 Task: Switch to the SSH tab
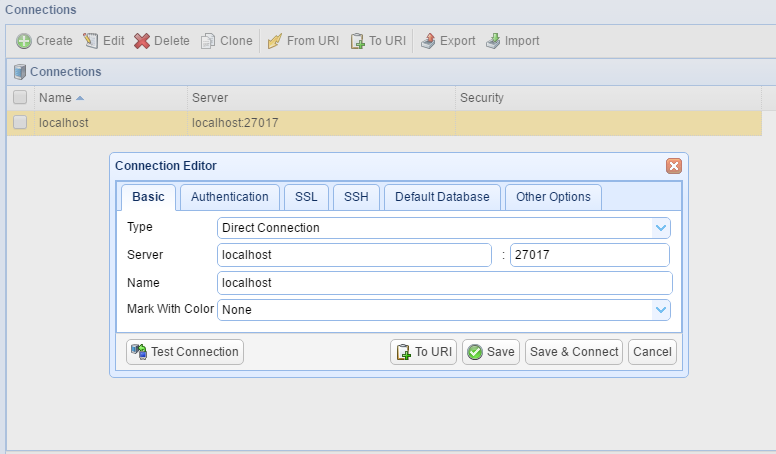pyautogui.click(x=356, y=197)
